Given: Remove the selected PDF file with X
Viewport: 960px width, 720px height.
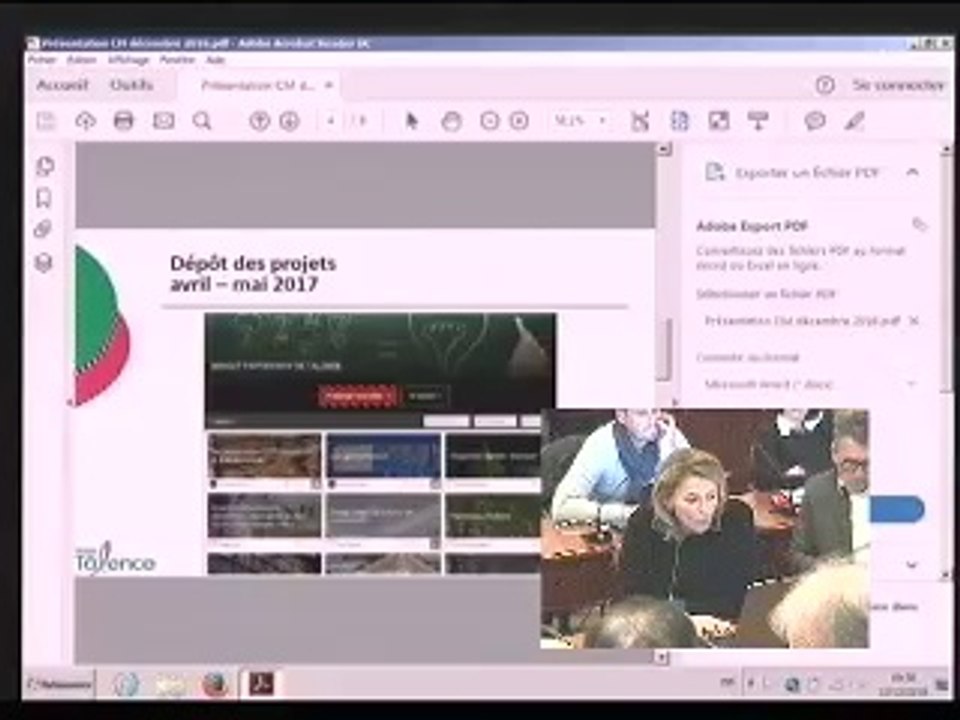Looking at the screenshot, I should click(x=913, y=320).
